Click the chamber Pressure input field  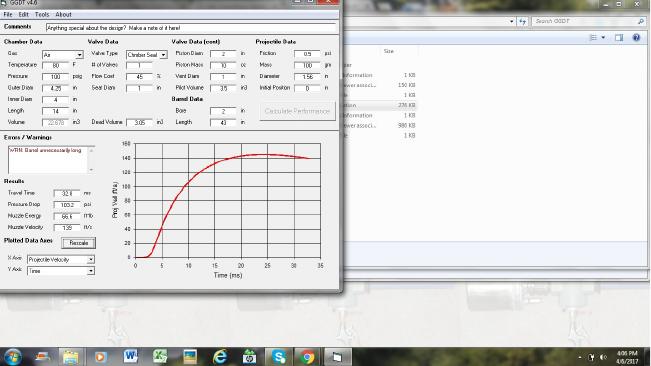[x=55, y=77]
